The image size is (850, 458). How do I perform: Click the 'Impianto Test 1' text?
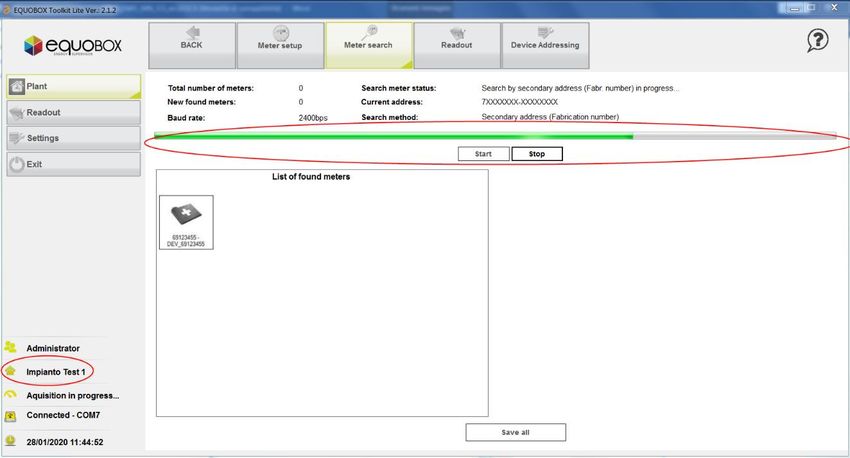click(56, 372)
